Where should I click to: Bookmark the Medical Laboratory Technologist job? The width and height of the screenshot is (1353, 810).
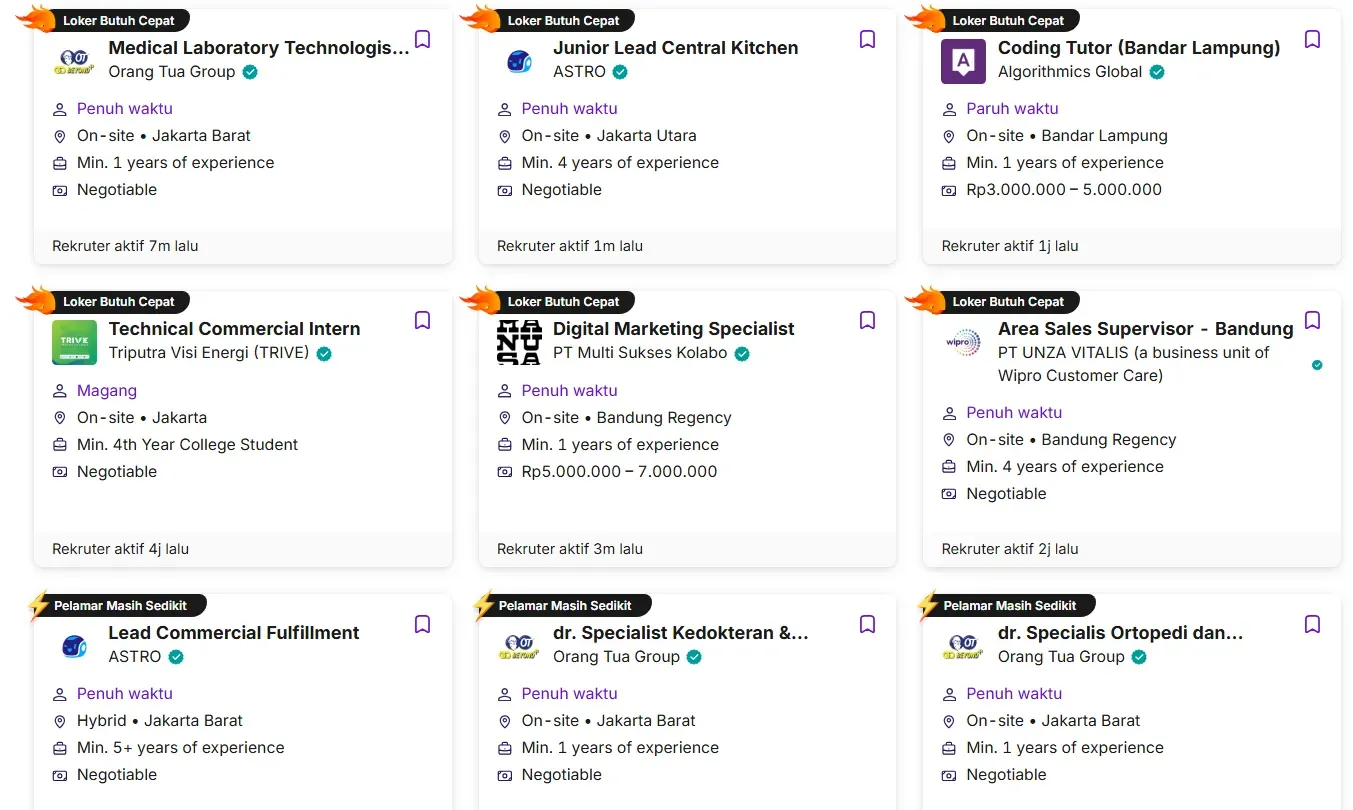tap(423, 40)
